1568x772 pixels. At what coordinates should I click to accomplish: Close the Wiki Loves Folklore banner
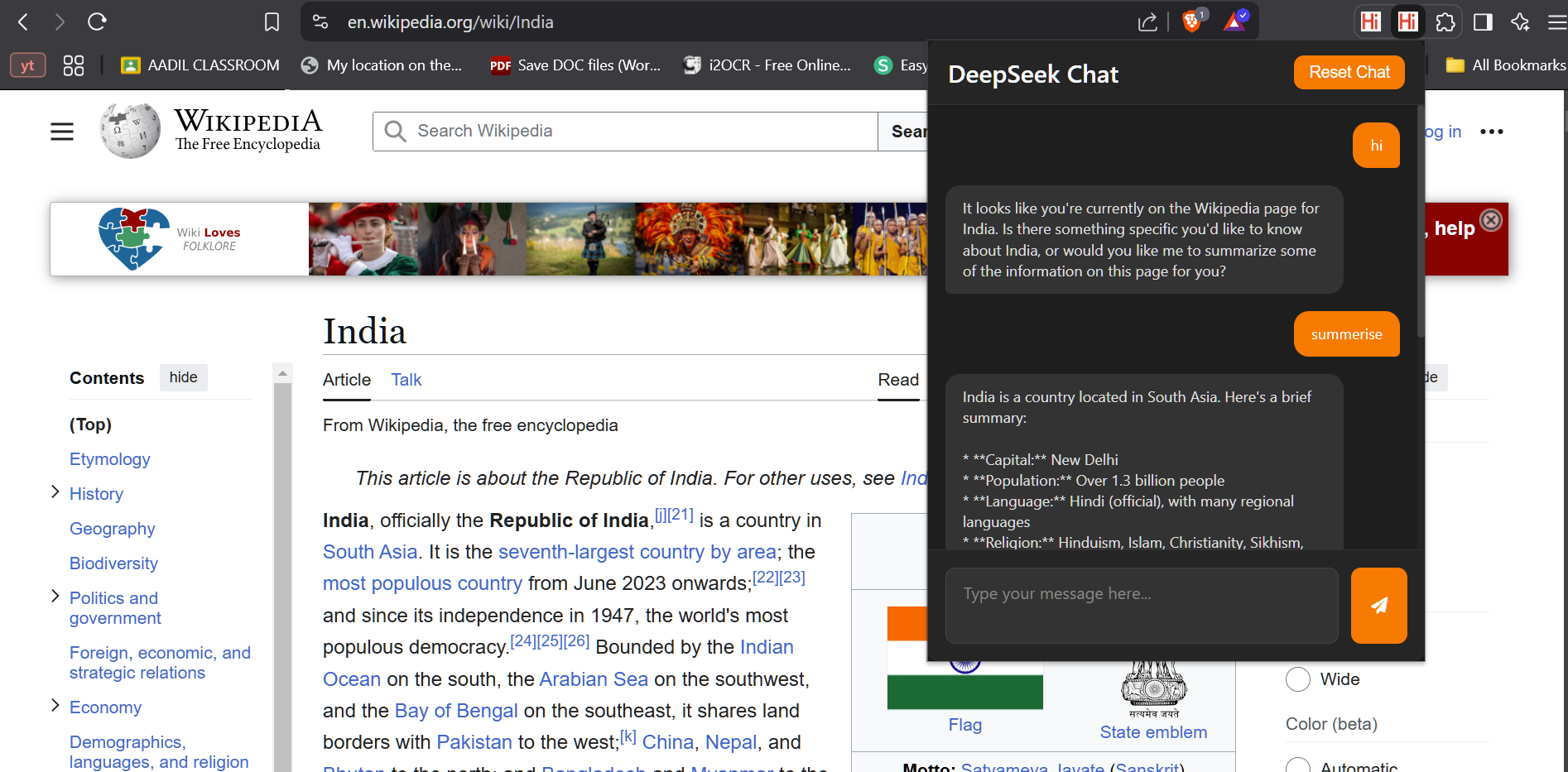point(1490,220)
